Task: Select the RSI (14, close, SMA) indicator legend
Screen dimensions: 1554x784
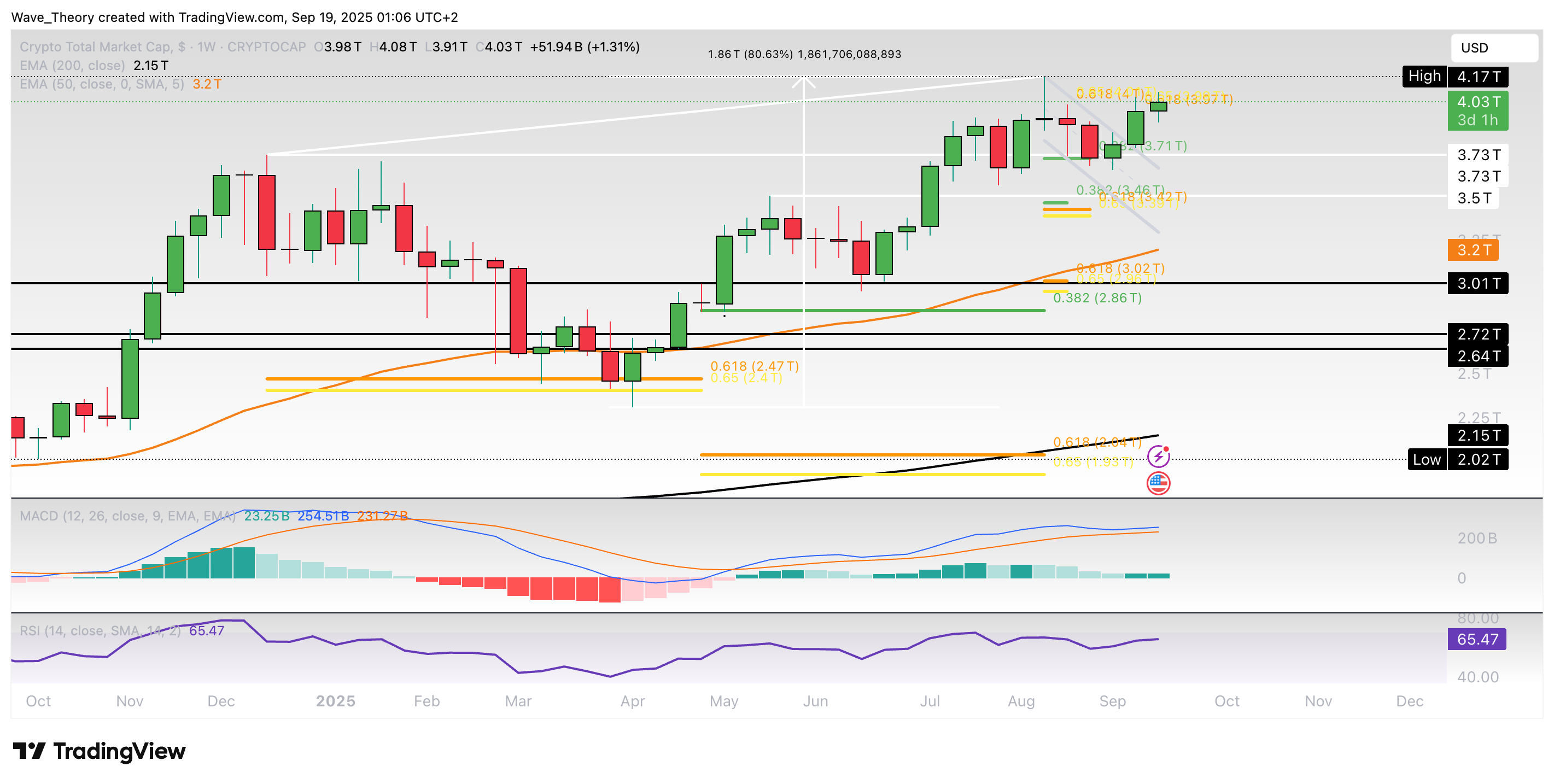Action: point(100,631)
